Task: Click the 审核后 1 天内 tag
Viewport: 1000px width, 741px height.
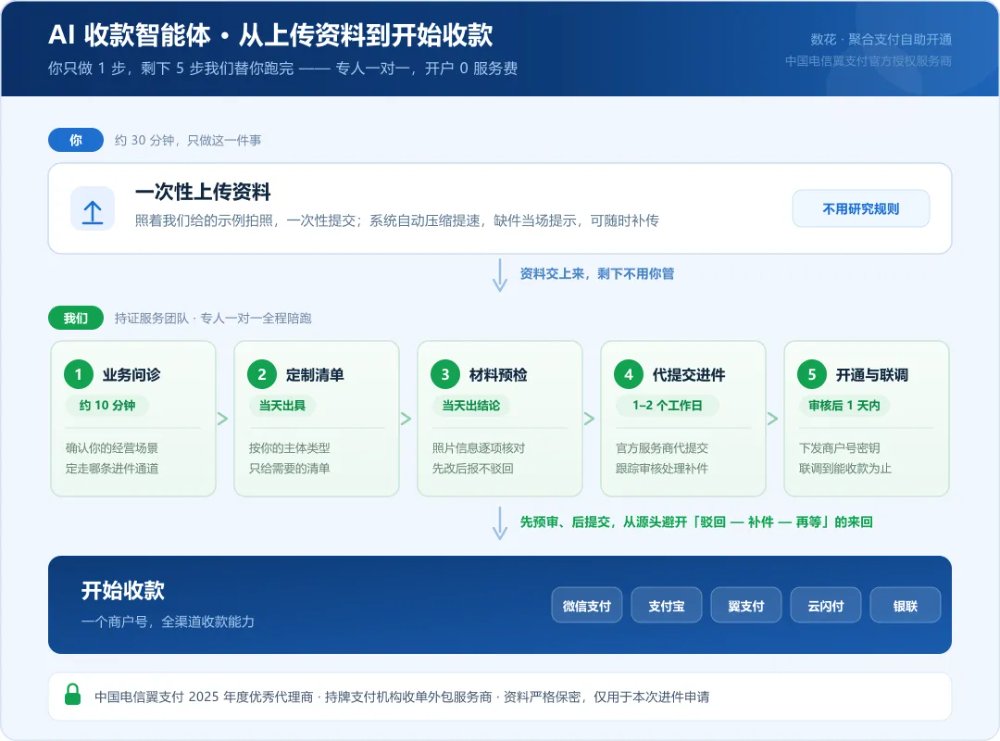Action: [x=844, y=405]
